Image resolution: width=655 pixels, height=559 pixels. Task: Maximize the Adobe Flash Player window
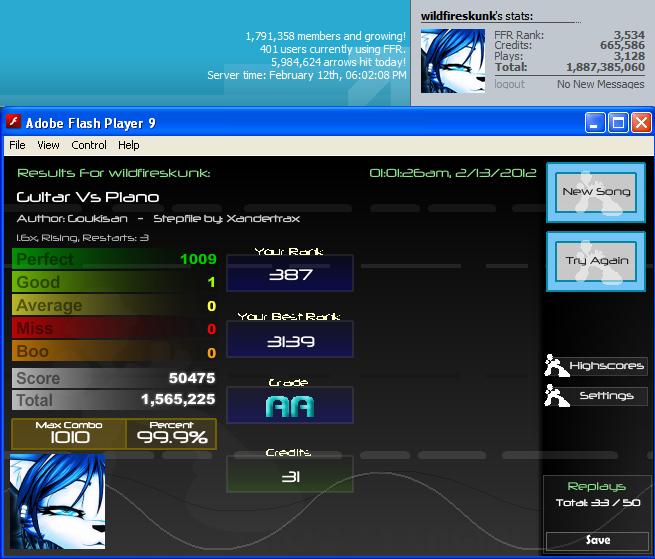click(618, 123)
